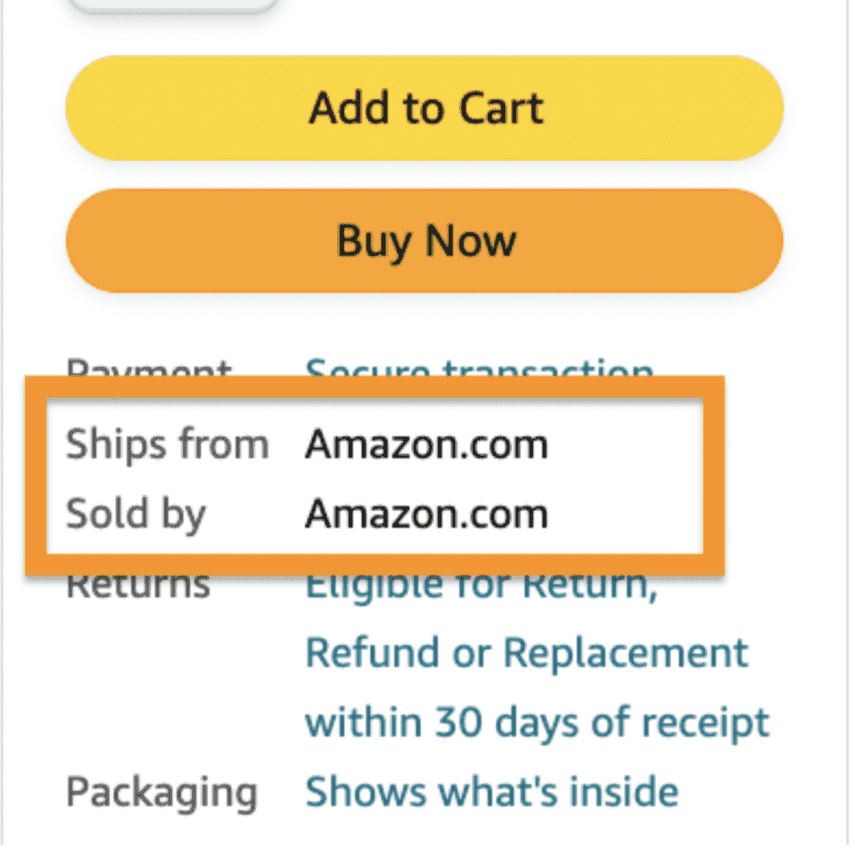Click Amazon.com next to Ships from
This screenshot has height=855, width=855.
pyautogui.click(x=427, y=444)
